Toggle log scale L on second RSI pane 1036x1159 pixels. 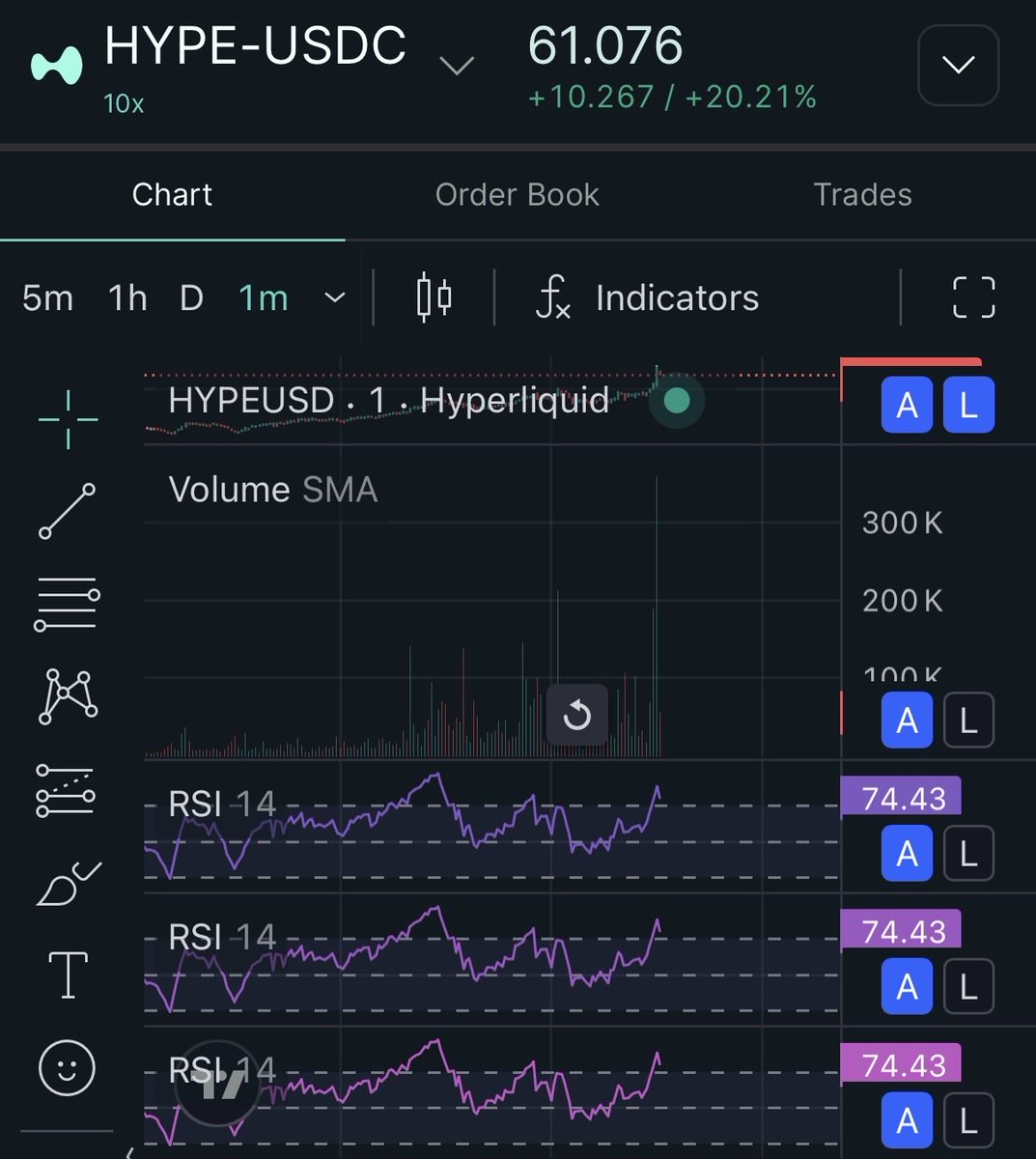point(968,987)
